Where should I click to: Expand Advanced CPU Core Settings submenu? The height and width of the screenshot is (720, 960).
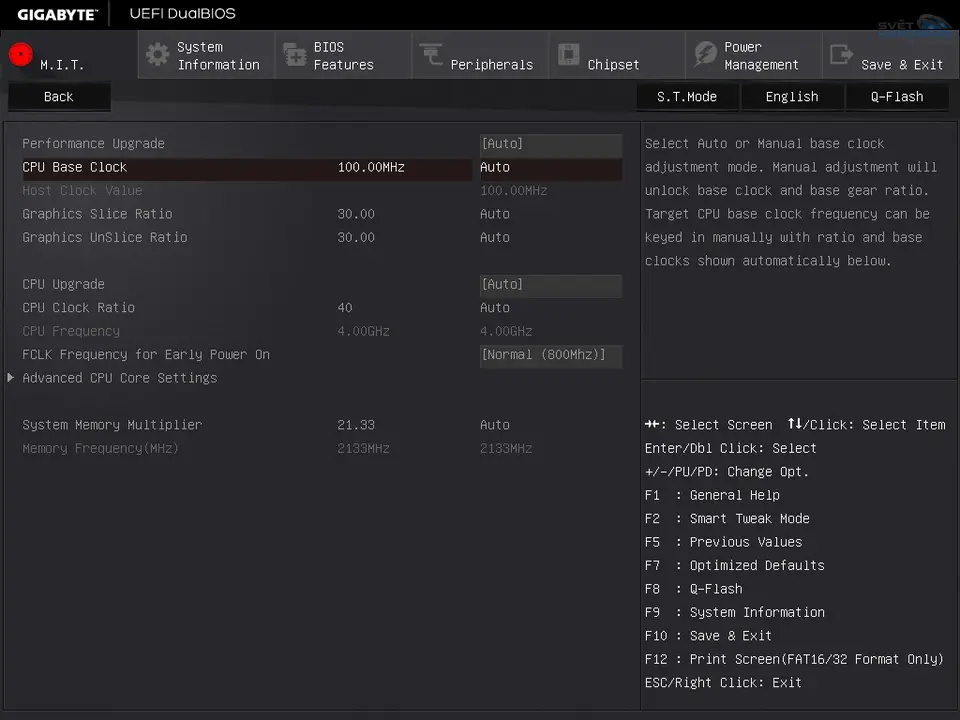(x=119, y=378)
